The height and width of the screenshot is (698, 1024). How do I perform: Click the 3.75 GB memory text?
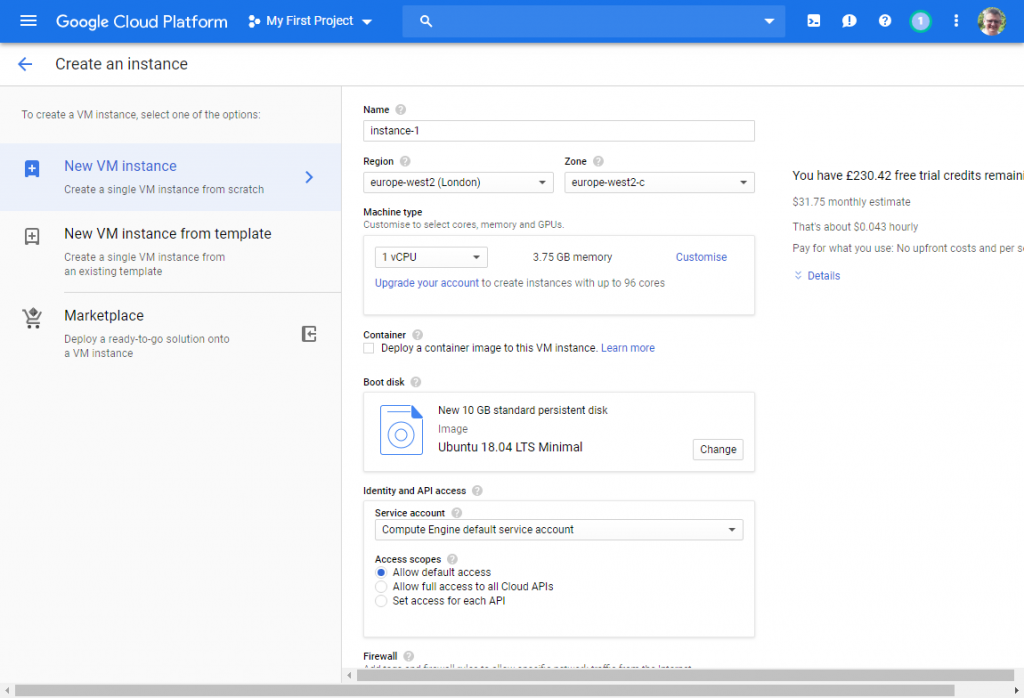tap(572, 257)
